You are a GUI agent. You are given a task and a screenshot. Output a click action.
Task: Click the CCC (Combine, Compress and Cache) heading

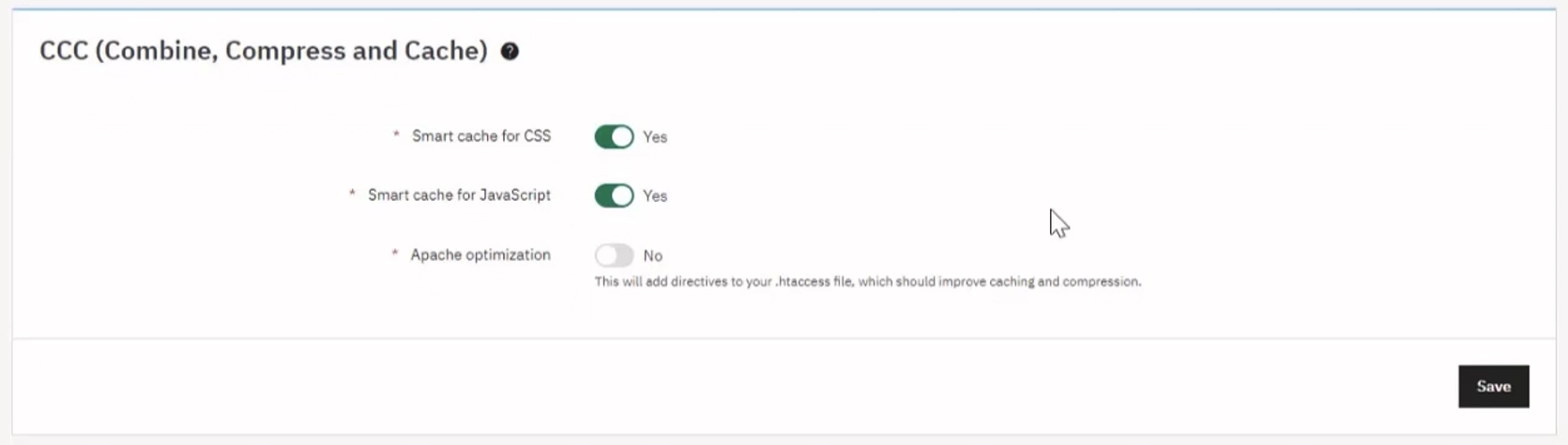click(x=264, y=51)
